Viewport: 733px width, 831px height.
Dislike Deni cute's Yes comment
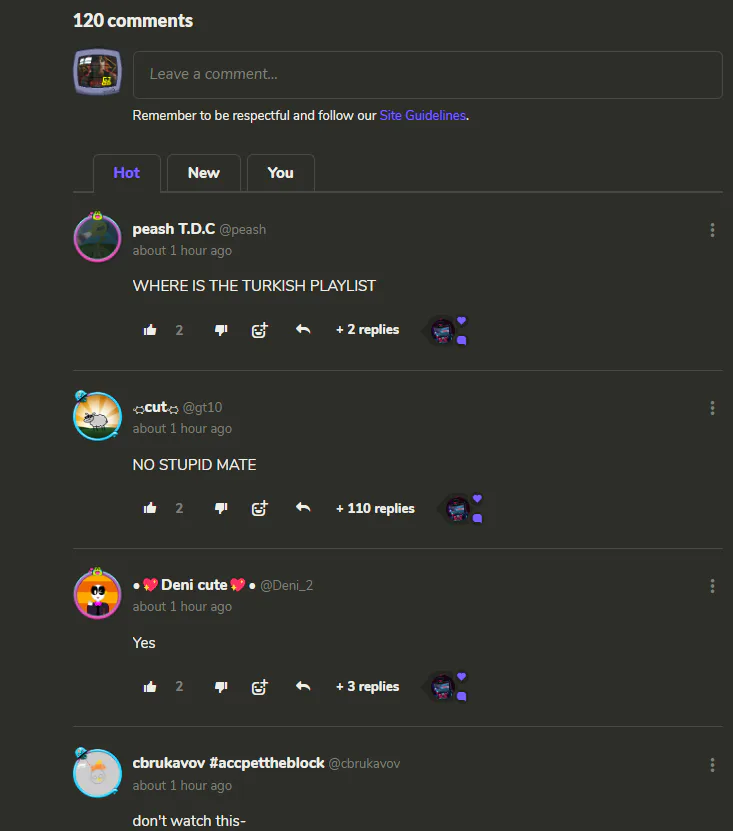pos(221,687)
